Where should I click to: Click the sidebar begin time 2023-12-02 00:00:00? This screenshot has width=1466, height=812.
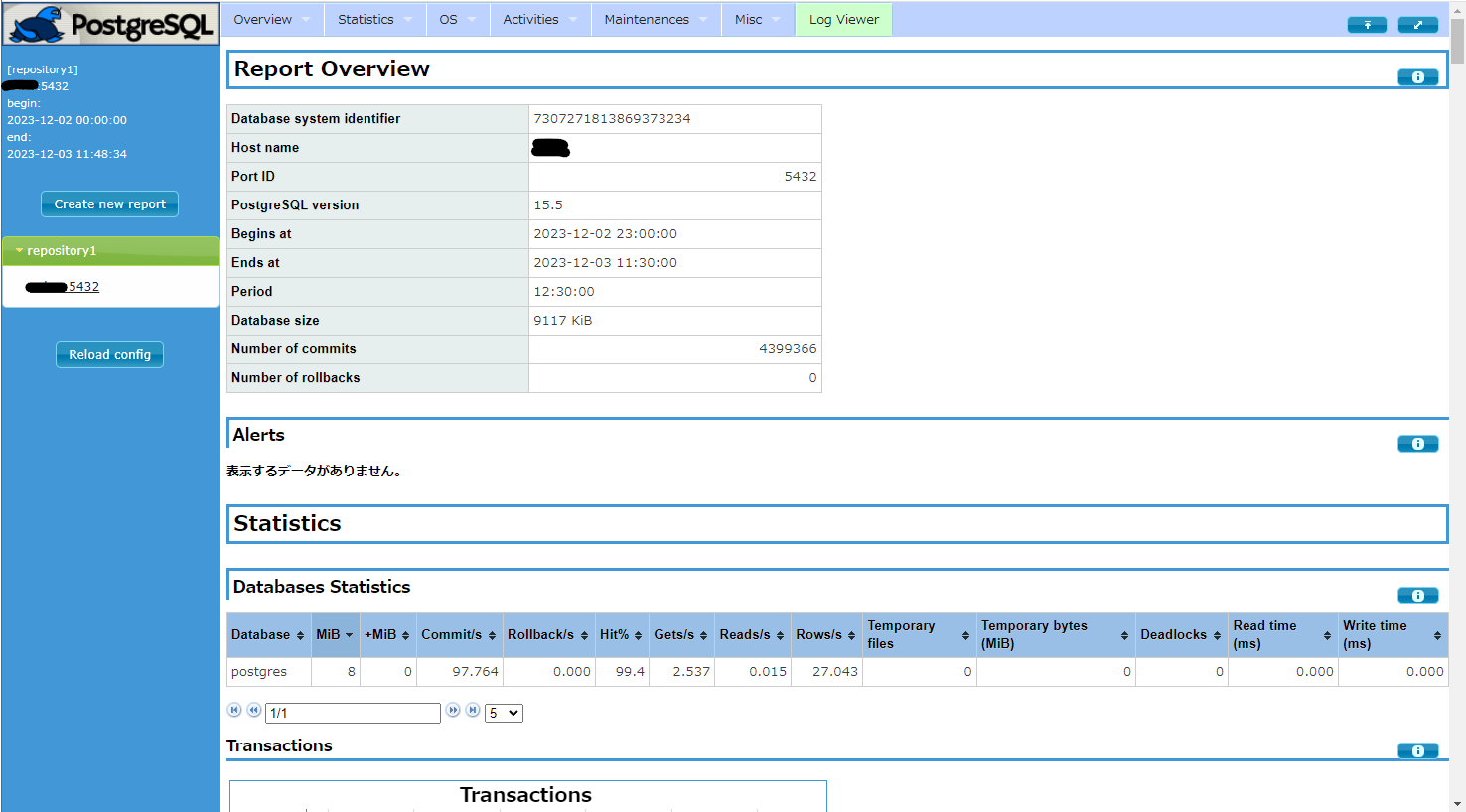[67, 120]
